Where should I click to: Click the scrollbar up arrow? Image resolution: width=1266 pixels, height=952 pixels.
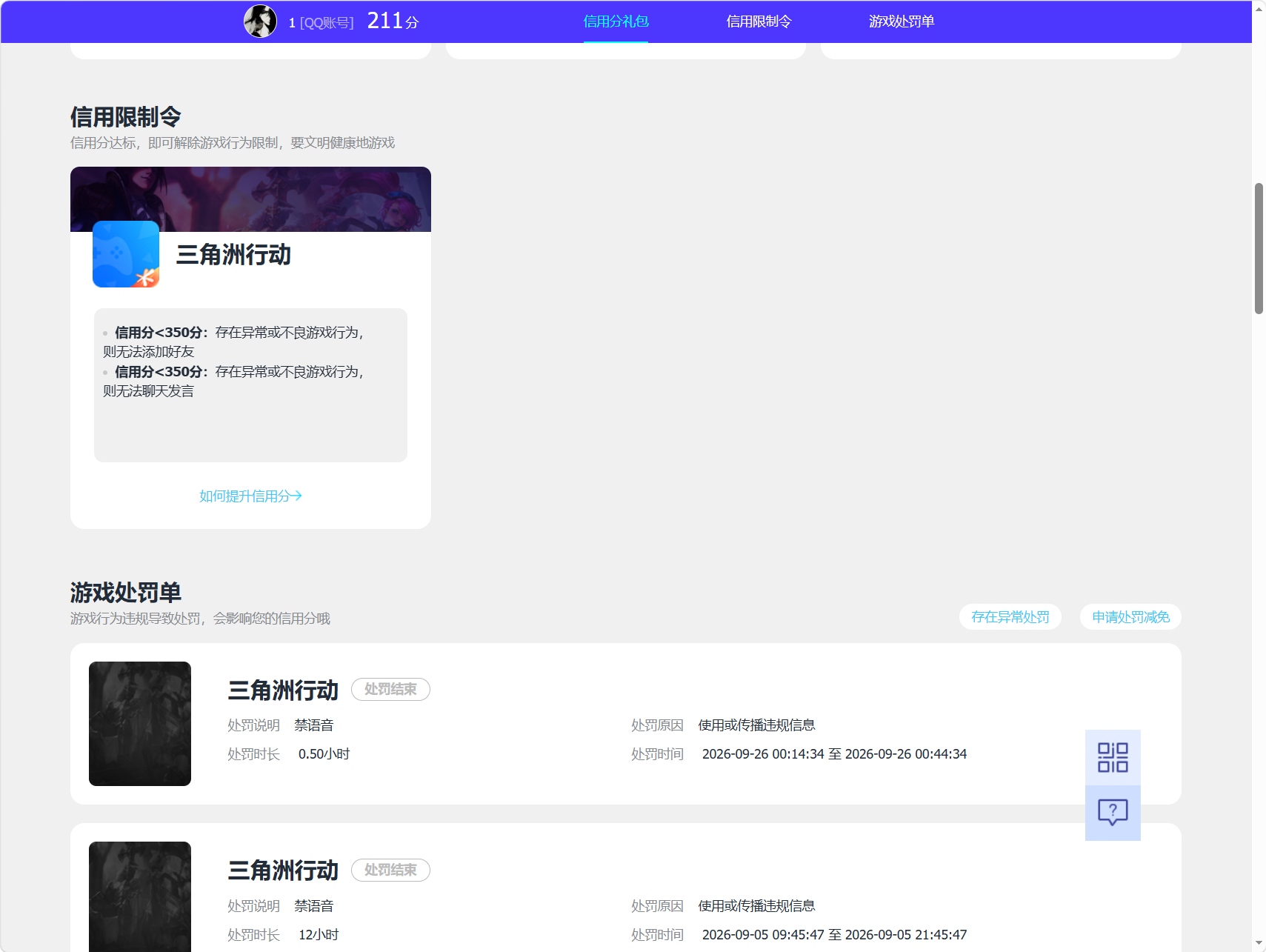[1259, 8]
